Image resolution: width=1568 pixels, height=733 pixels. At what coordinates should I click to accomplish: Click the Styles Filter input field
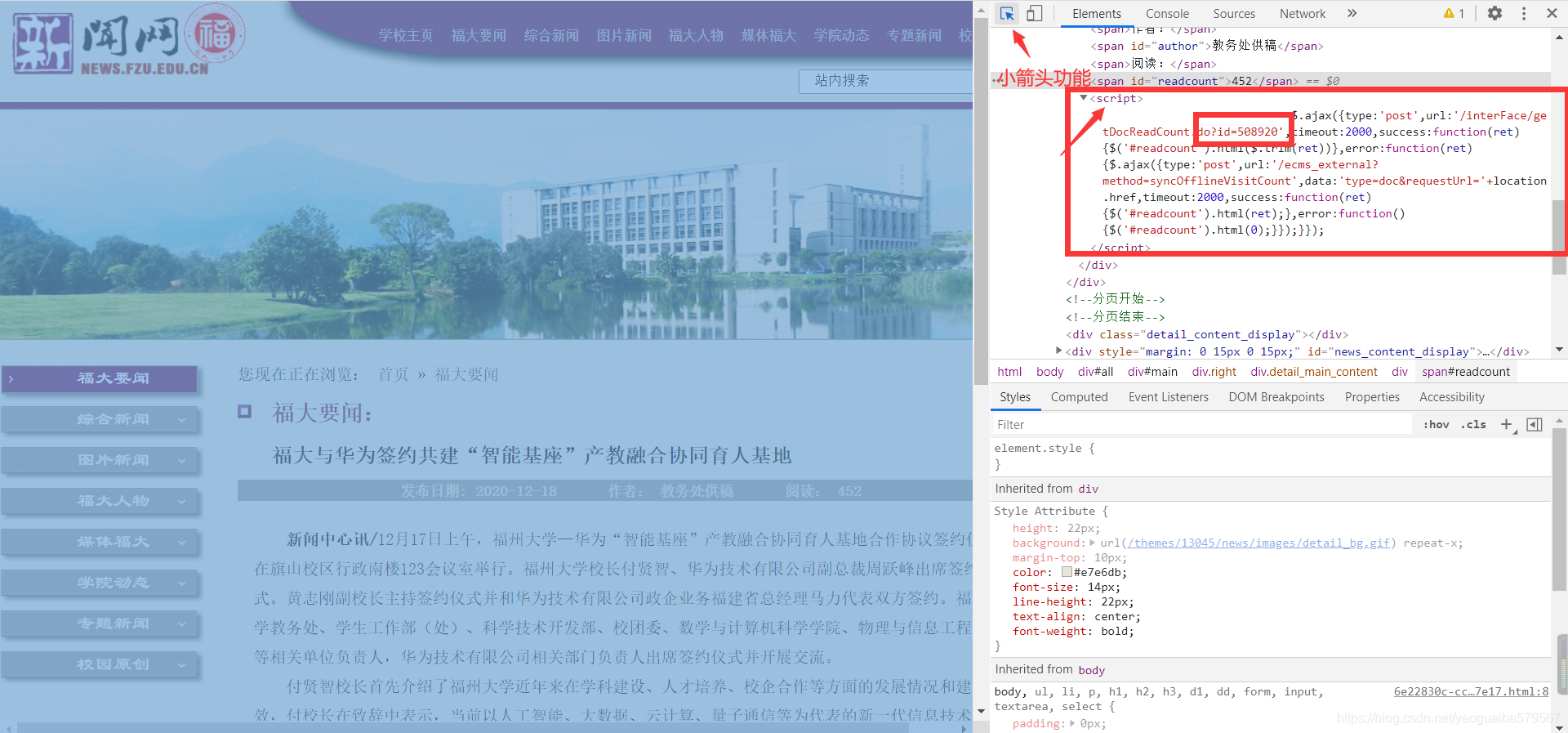pyautogui.click(x=1201, y=424)
